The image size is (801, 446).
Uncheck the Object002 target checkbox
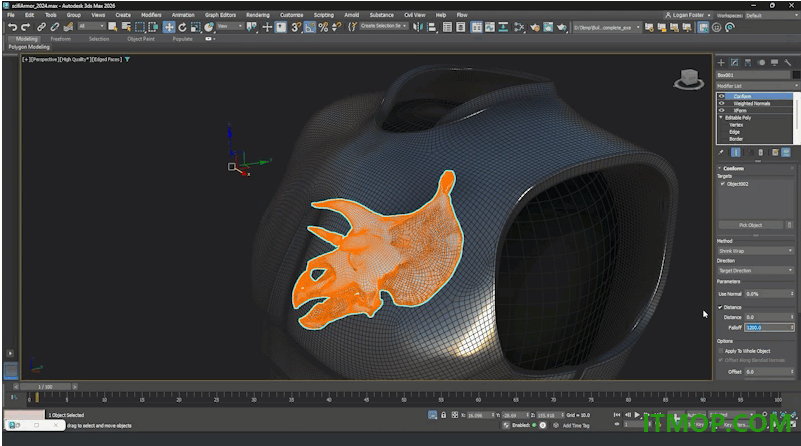pos(722,184)
